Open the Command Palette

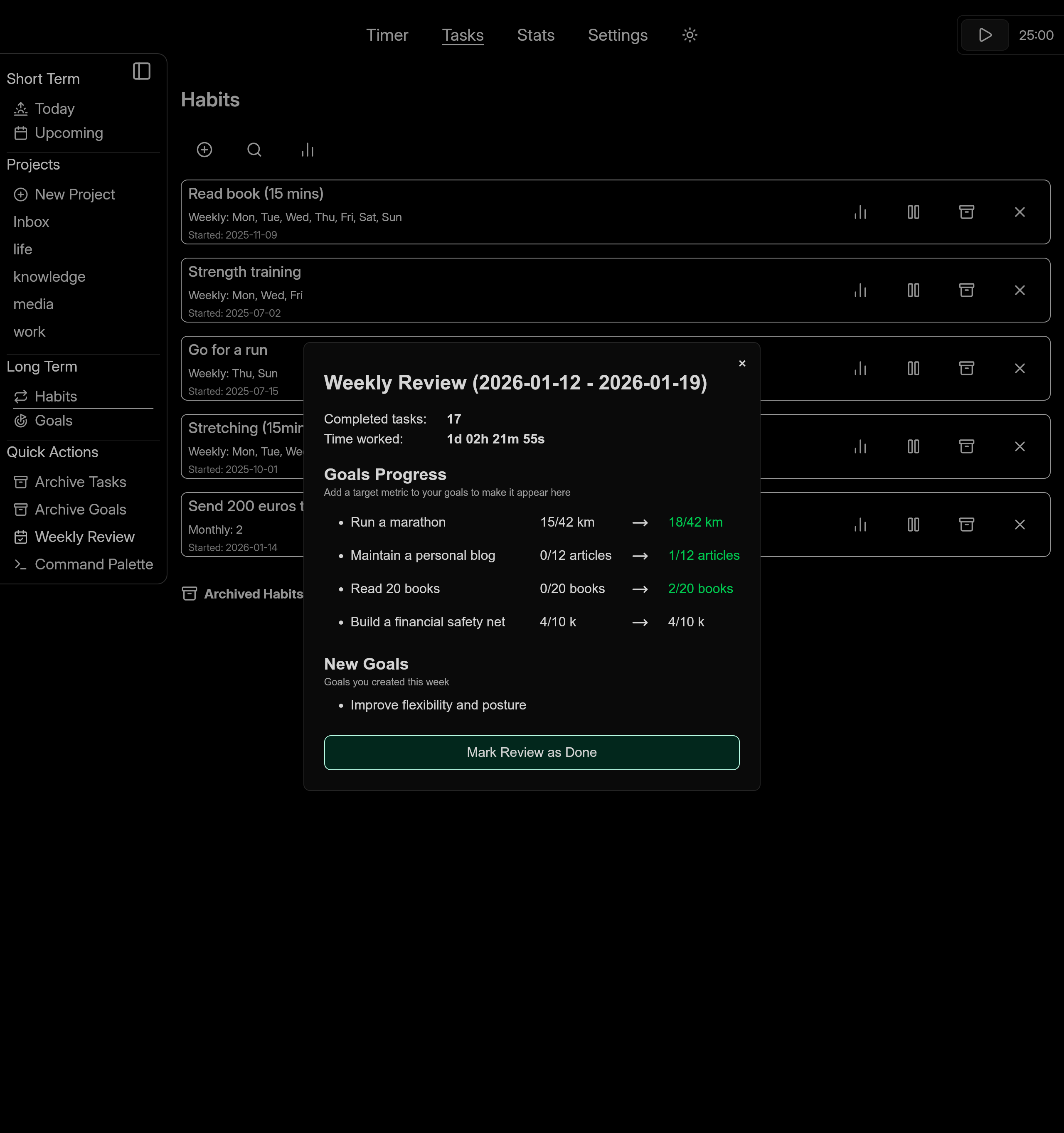(x=94, y=564)
